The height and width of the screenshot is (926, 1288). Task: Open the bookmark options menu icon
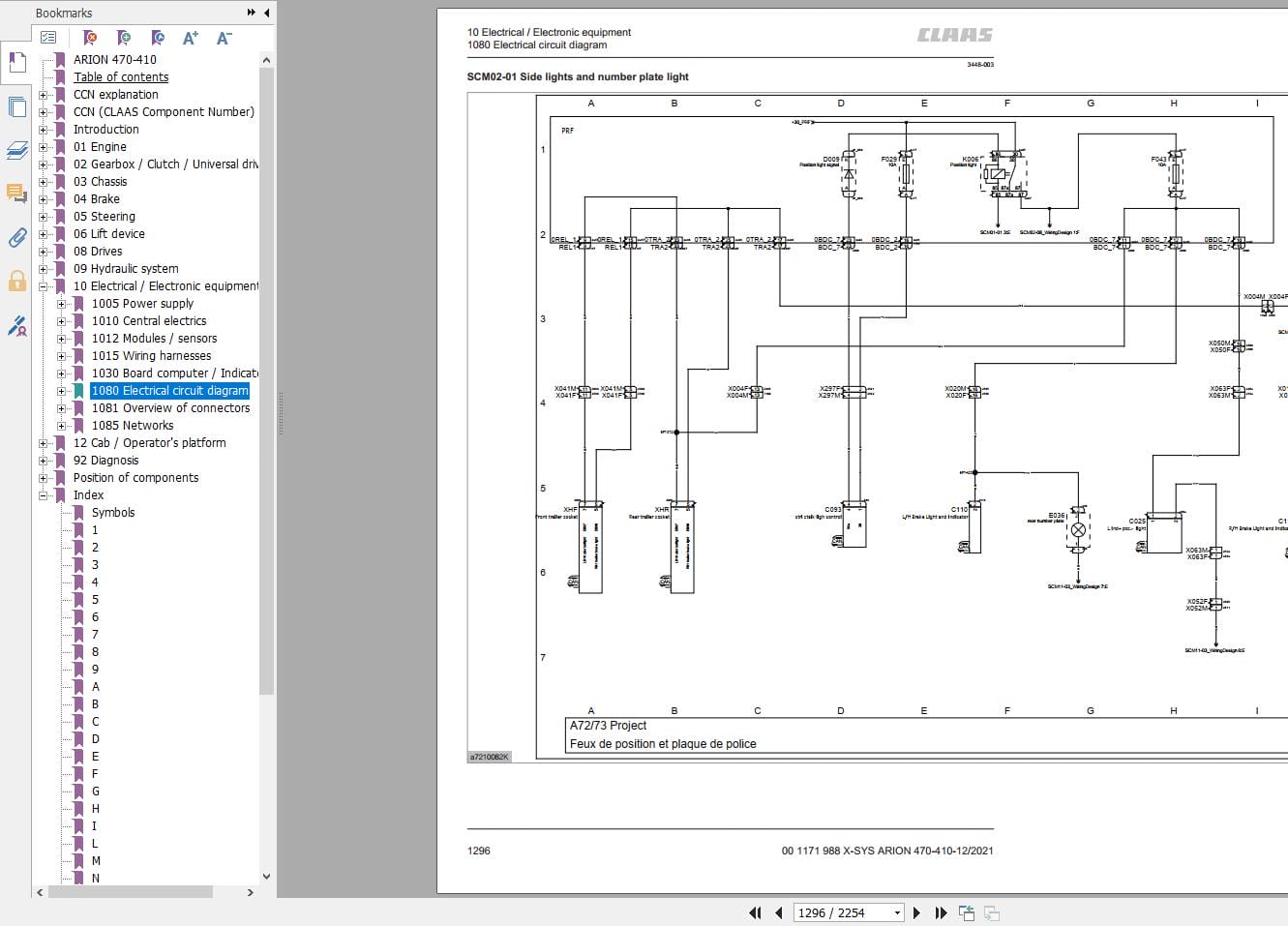tap(48, 38)
